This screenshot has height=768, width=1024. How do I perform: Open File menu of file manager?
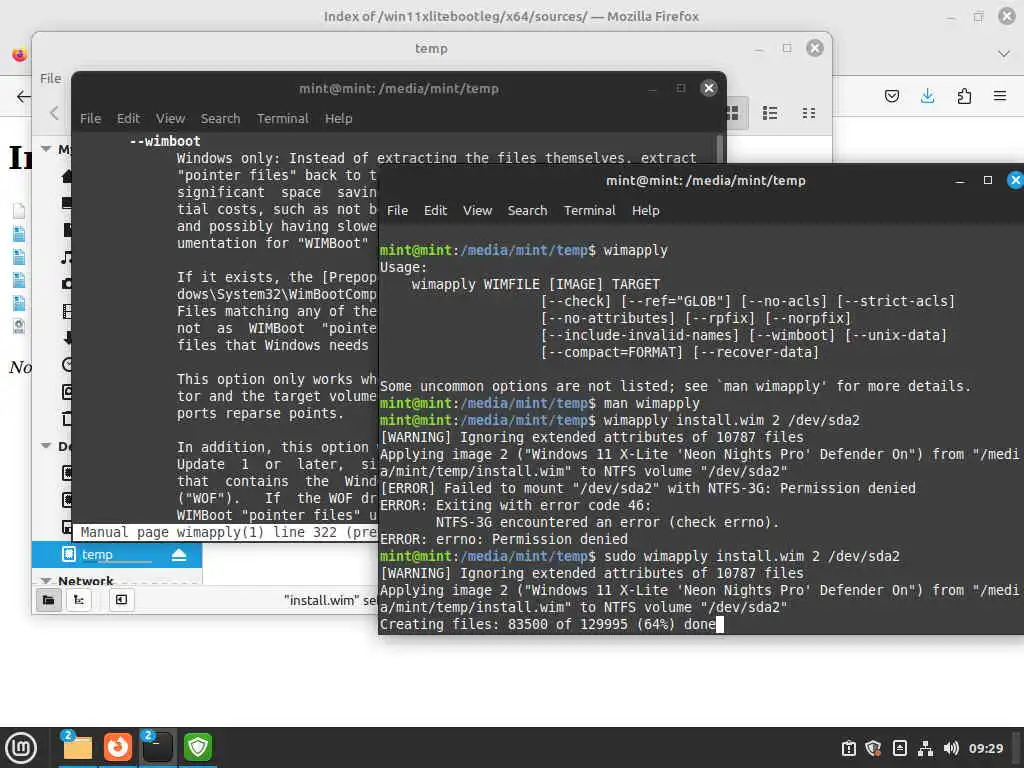pyautogui.click(x=50, y=78)
